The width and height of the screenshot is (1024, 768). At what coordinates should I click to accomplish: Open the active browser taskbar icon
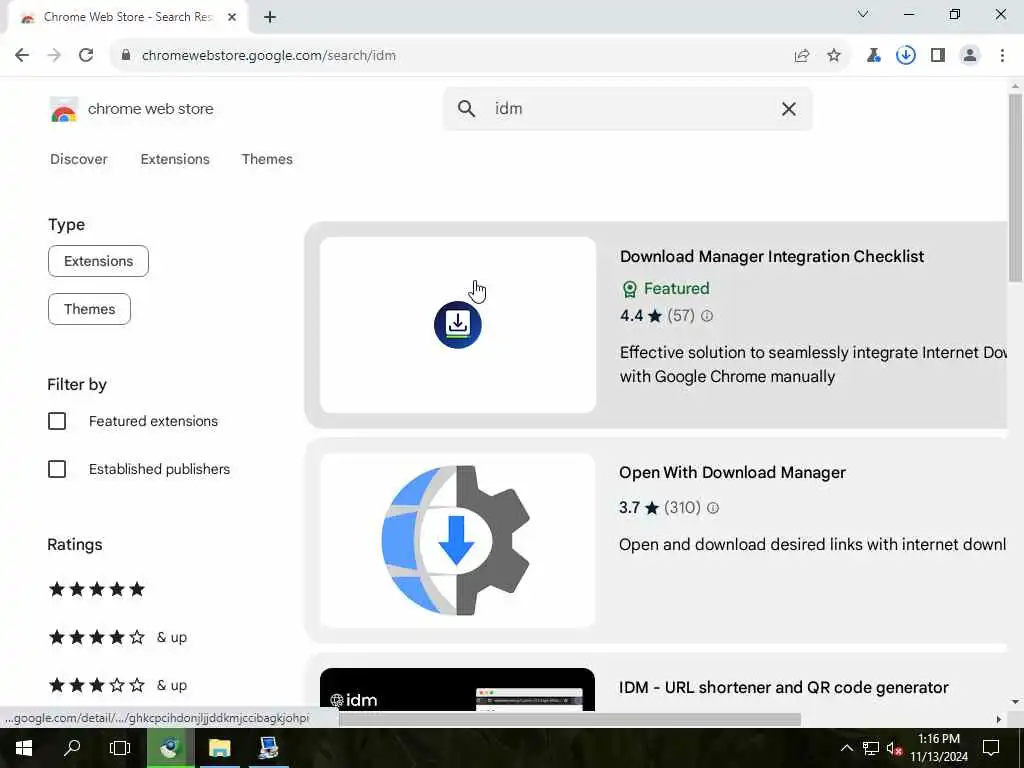(x=170, y=748)
